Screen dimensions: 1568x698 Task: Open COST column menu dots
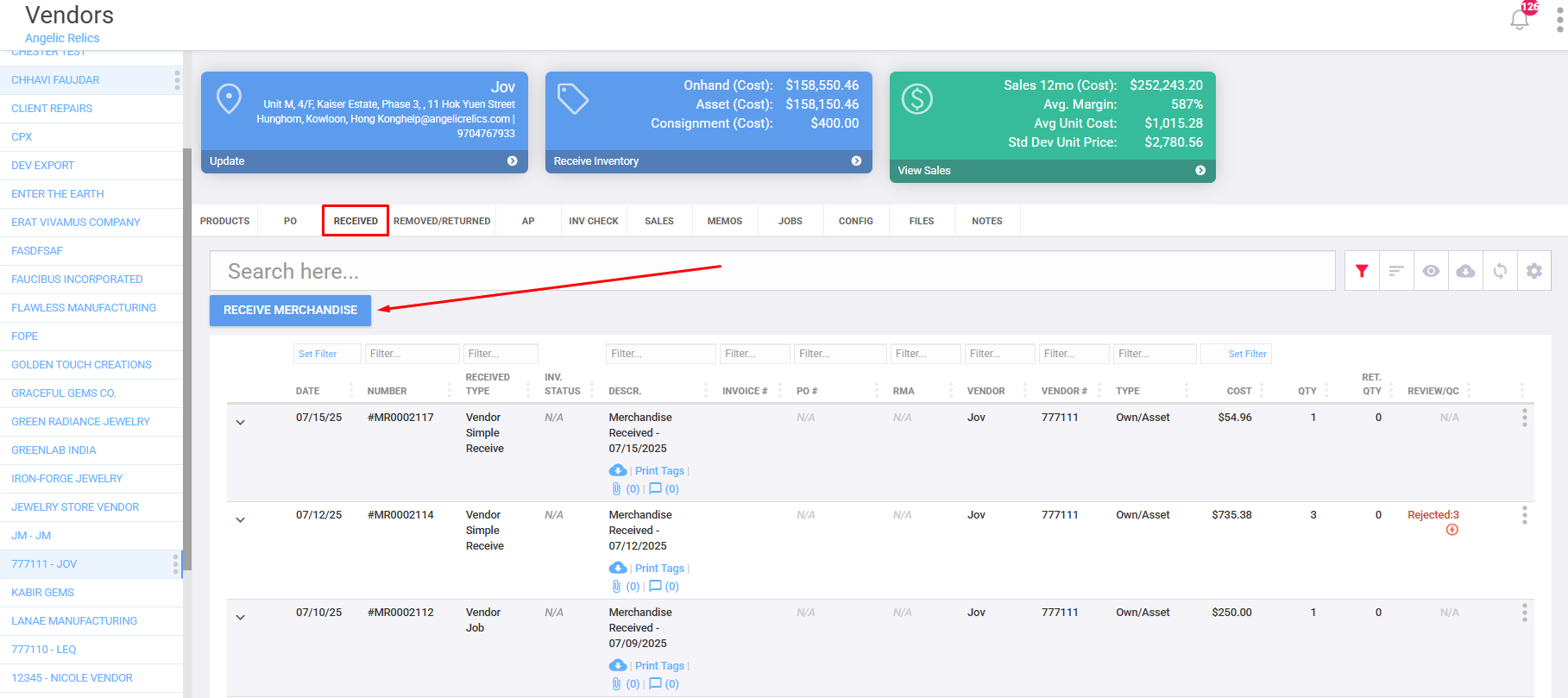pyautogui.click(x=1262, y=390)
